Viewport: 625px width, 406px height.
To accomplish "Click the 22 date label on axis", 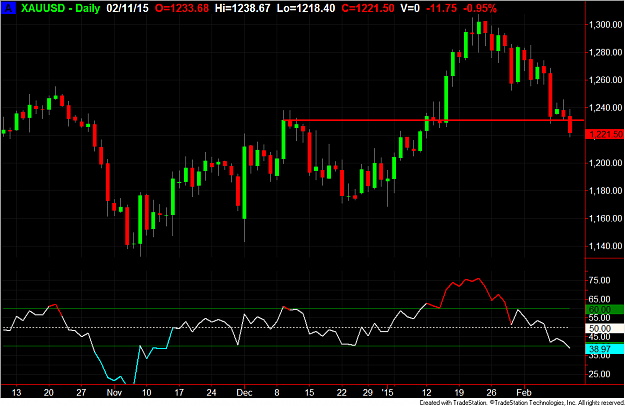I will (x=342, y=392).
